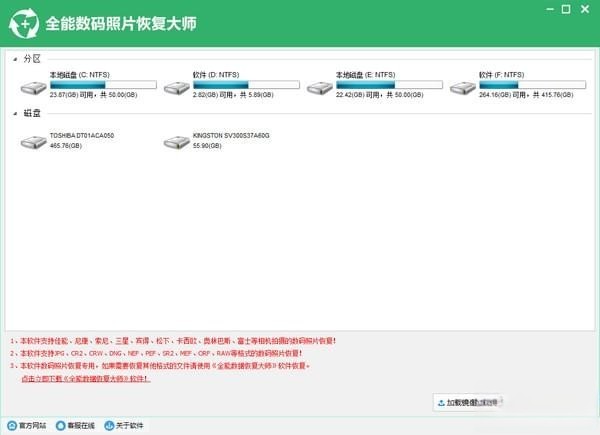Click the F: drive usage bar
The height and width of the screenshot is (435, 600).
coord(533,85)
